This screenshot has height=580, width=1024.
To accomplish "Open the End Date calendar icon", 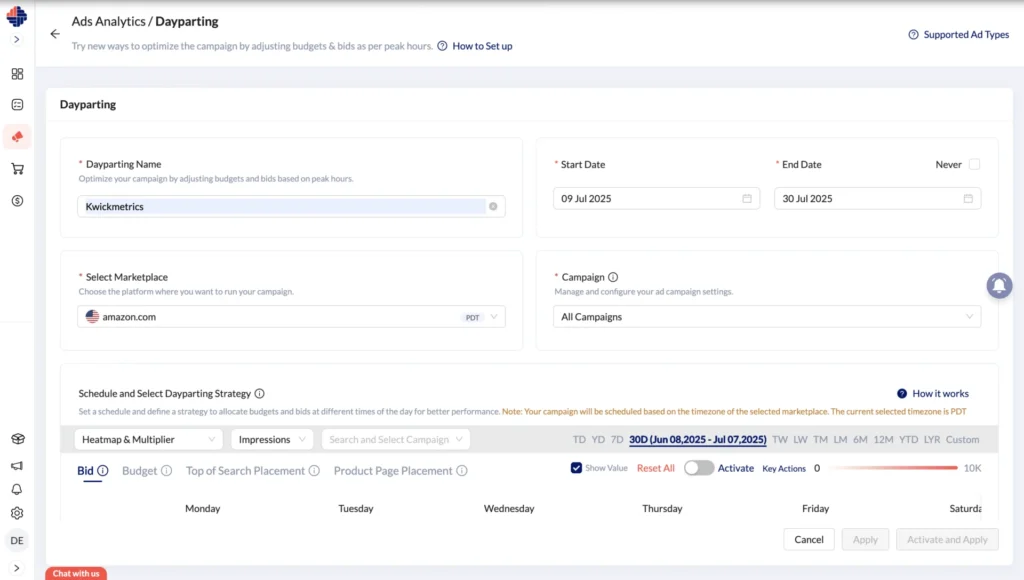I will pos(968,199).
